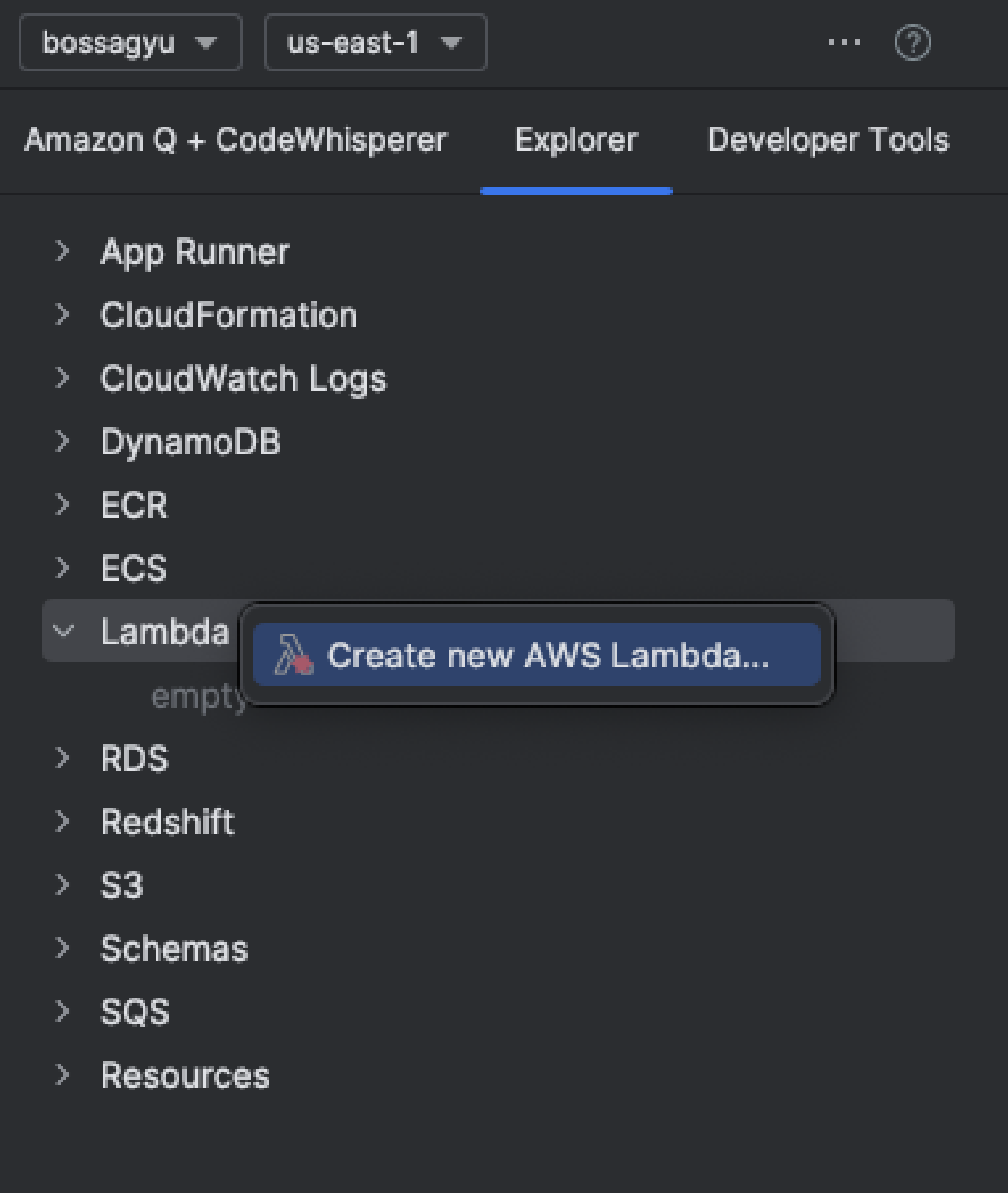Expand the Resources node
The image size is (1008, 1193).
tap(63, 1075)
